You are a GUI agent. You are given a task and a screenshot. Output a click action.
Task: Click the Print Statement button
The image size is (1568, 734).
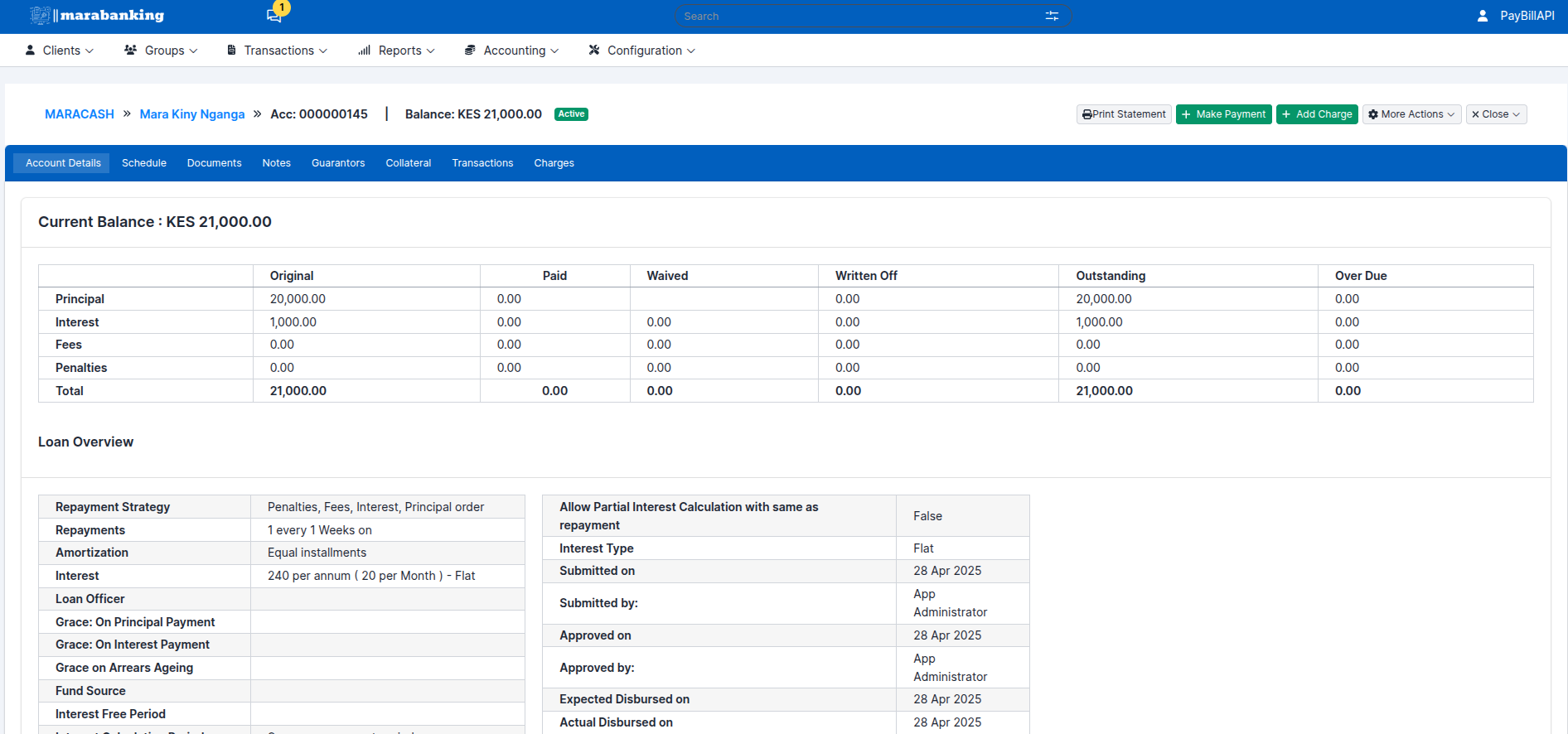[x=1124, y=114]
